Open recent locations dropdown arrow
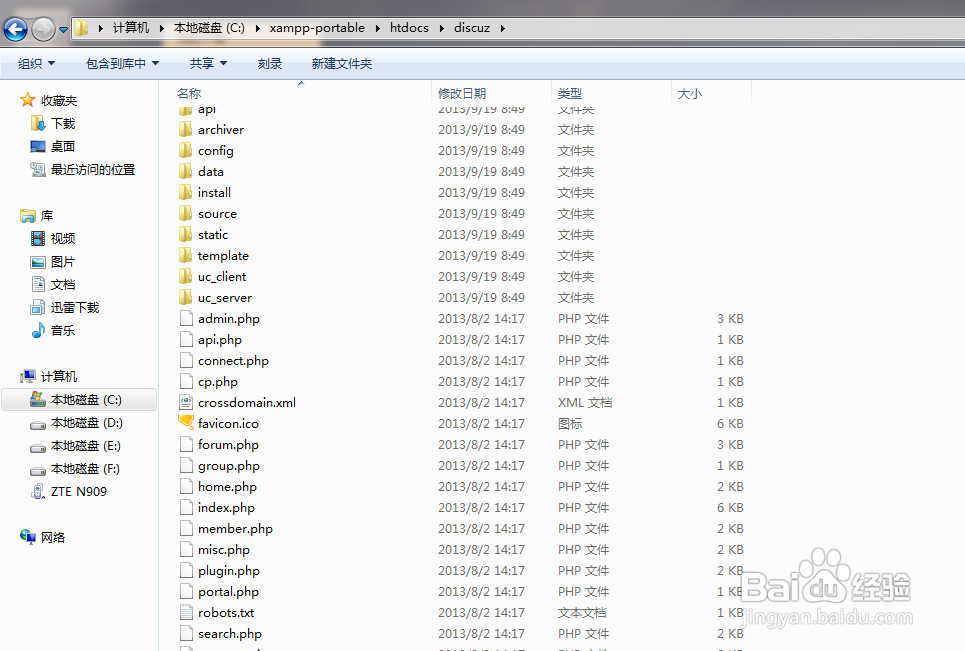 63,30
